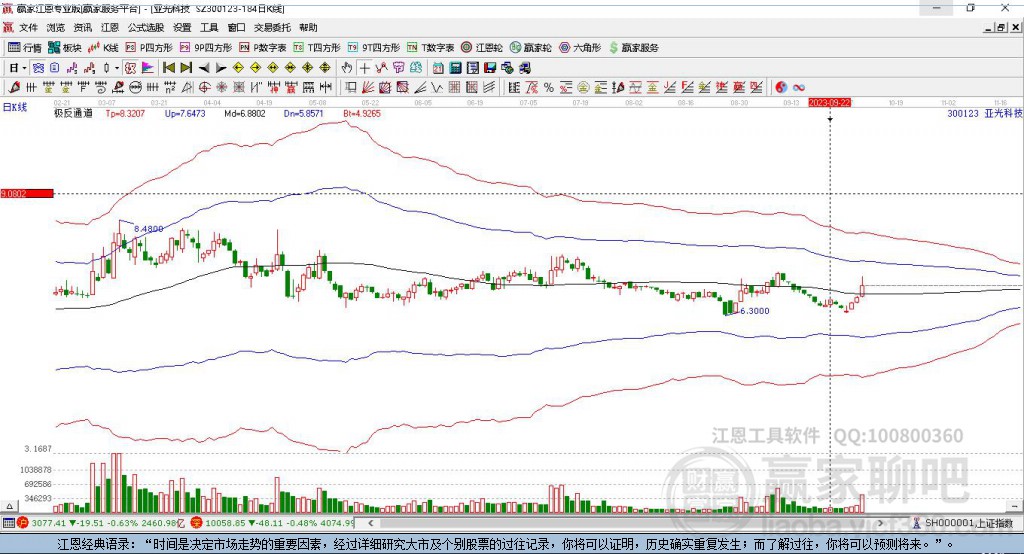Screen dimensions: 1024x554
Task: Open the 六角形 hexagon tool
Action: [580, 48]
